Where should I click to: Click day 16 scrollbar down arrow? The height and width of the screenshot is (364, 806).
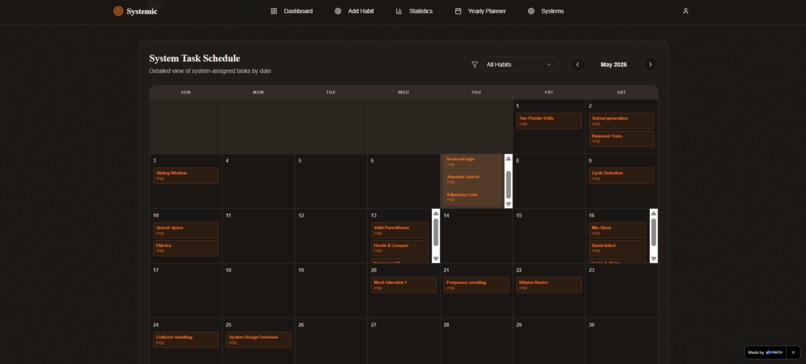[654, 259]
